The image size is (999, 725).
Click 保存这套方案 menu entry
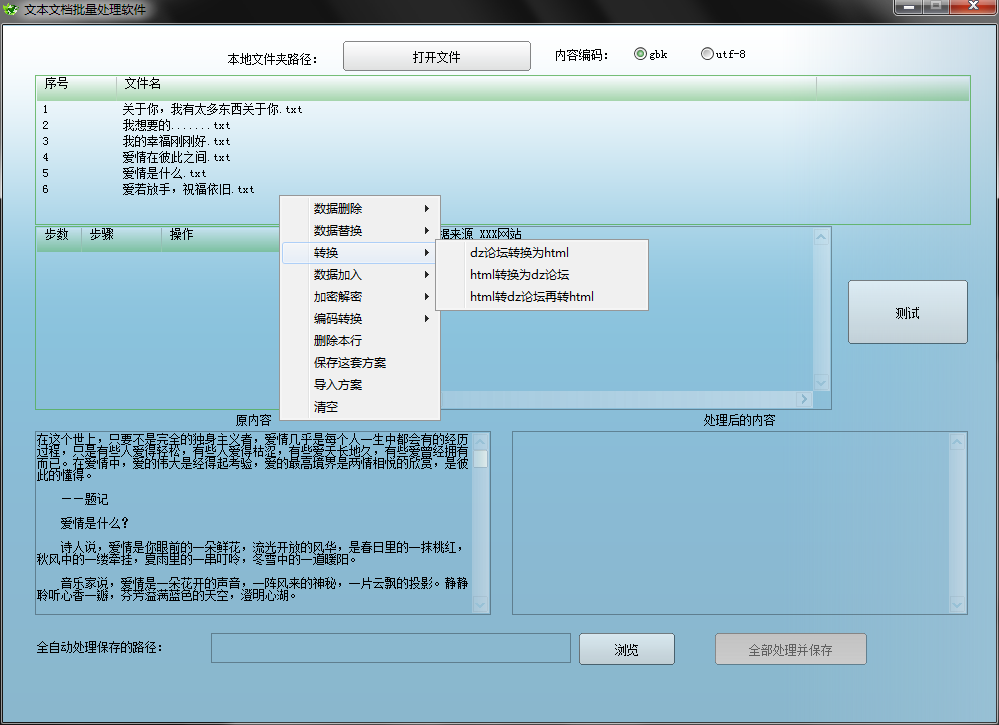coord(349,363)
